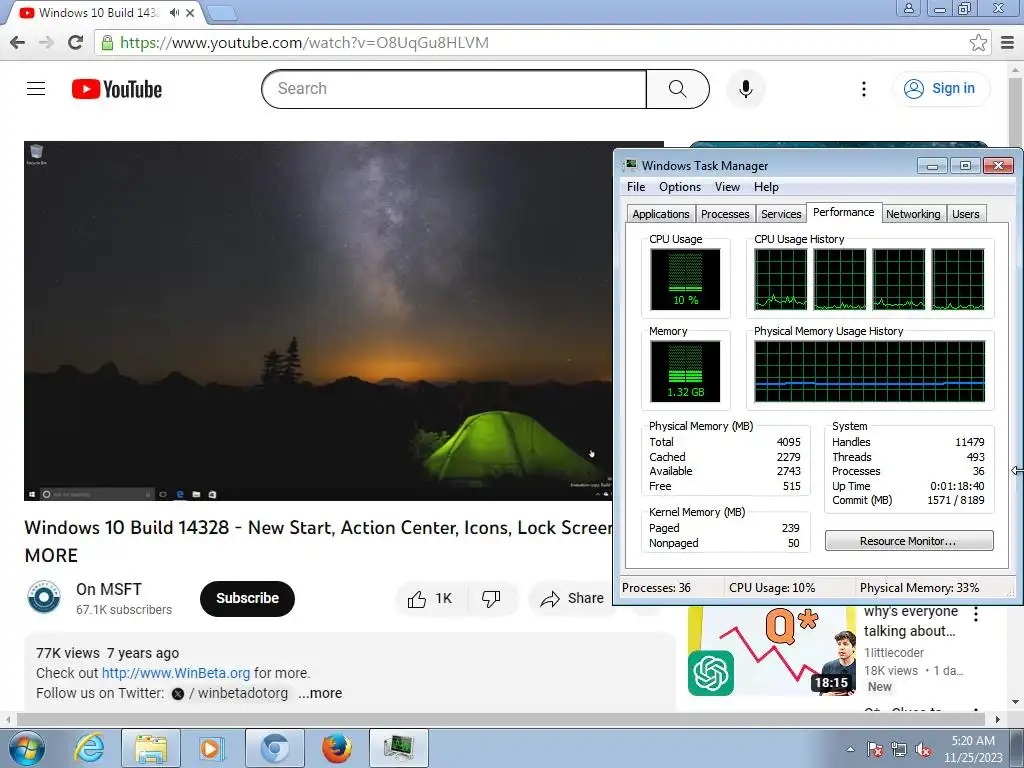Open On MSFT channel avatar
Screen dimensions: 1024x768
(44, 597)
